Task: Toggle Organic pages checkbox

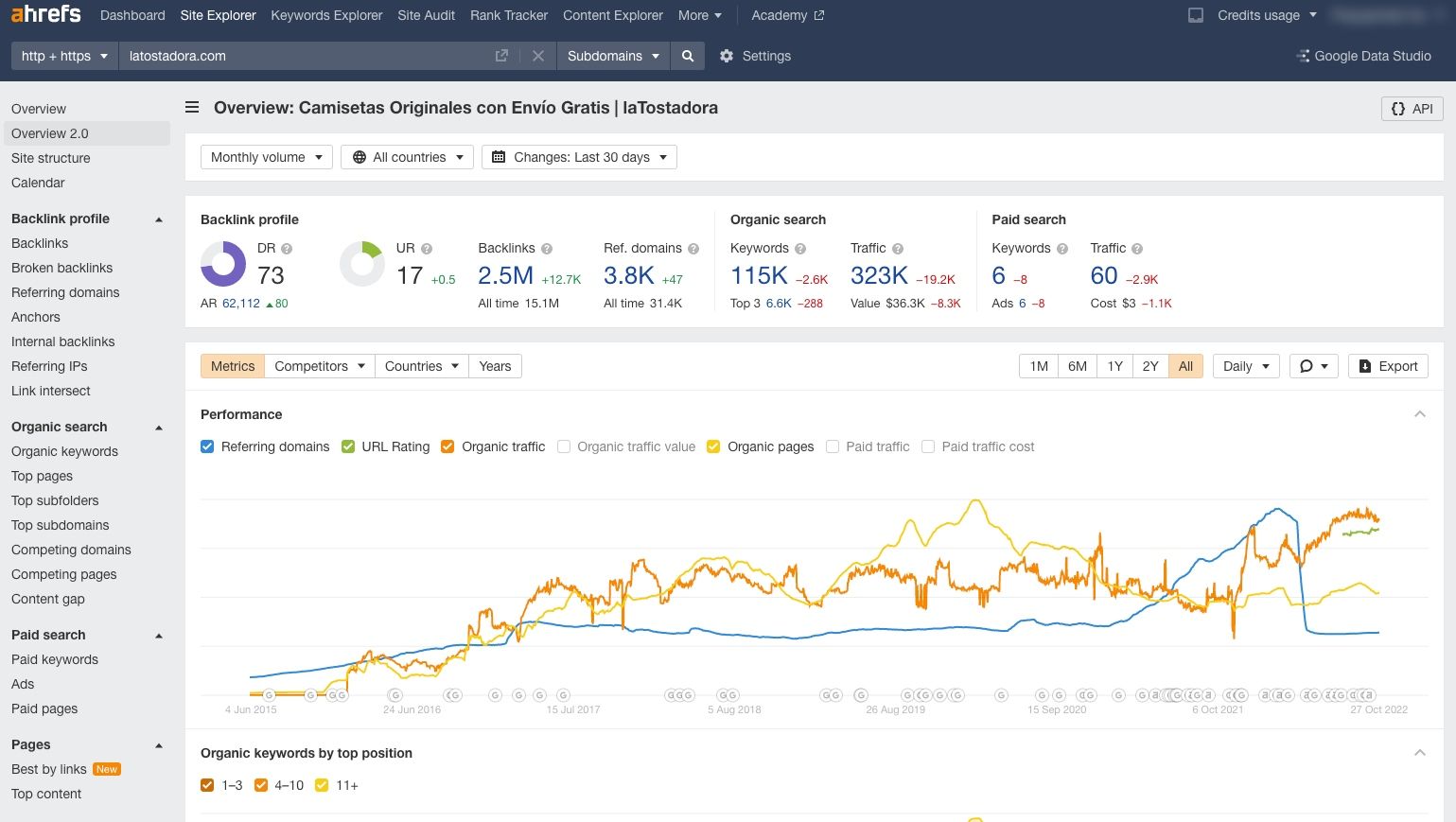Action: pos(713,446)
